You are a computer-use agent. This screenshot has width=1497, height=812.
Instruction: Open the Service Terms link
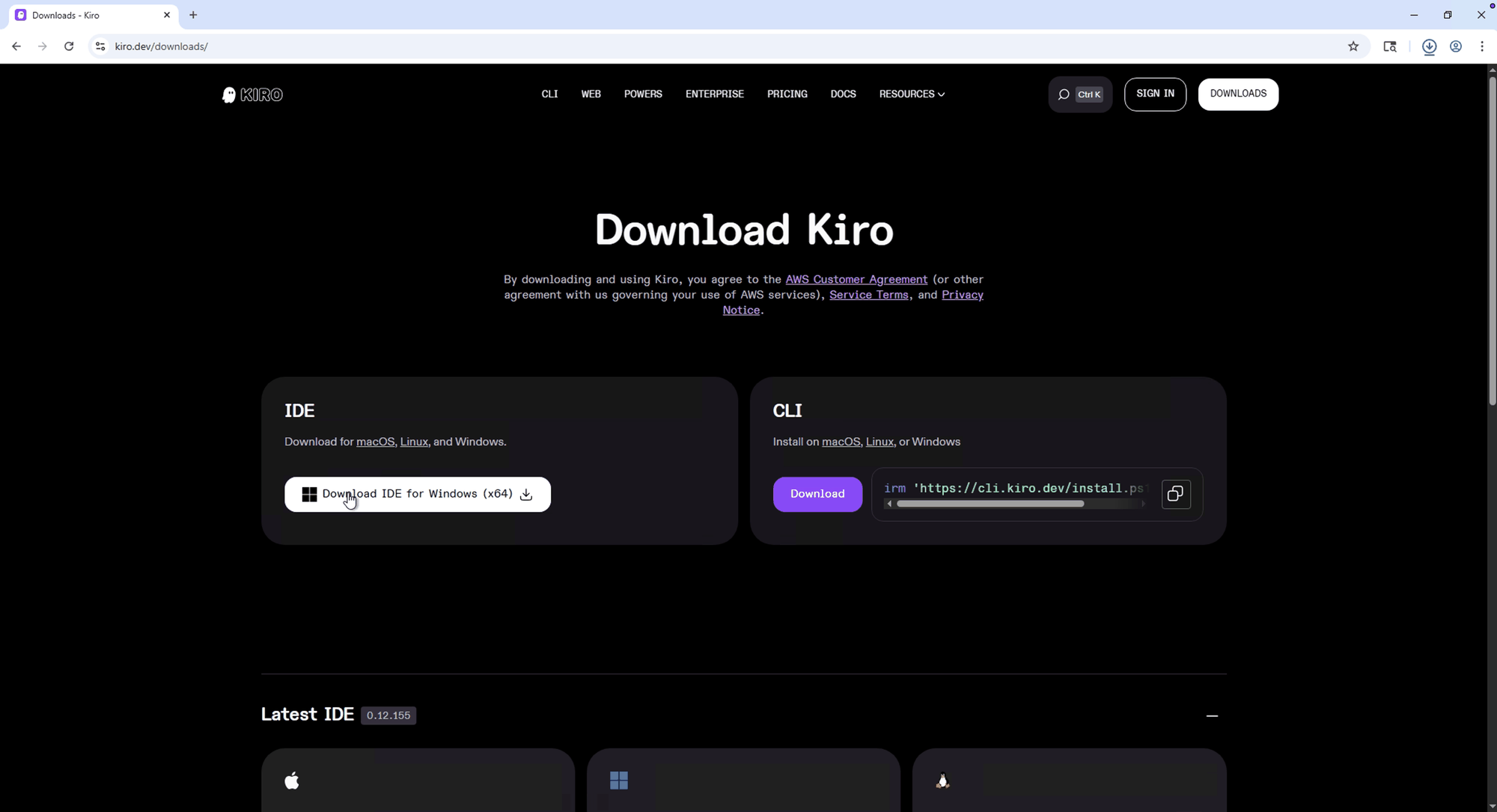(x=868, y=295)
